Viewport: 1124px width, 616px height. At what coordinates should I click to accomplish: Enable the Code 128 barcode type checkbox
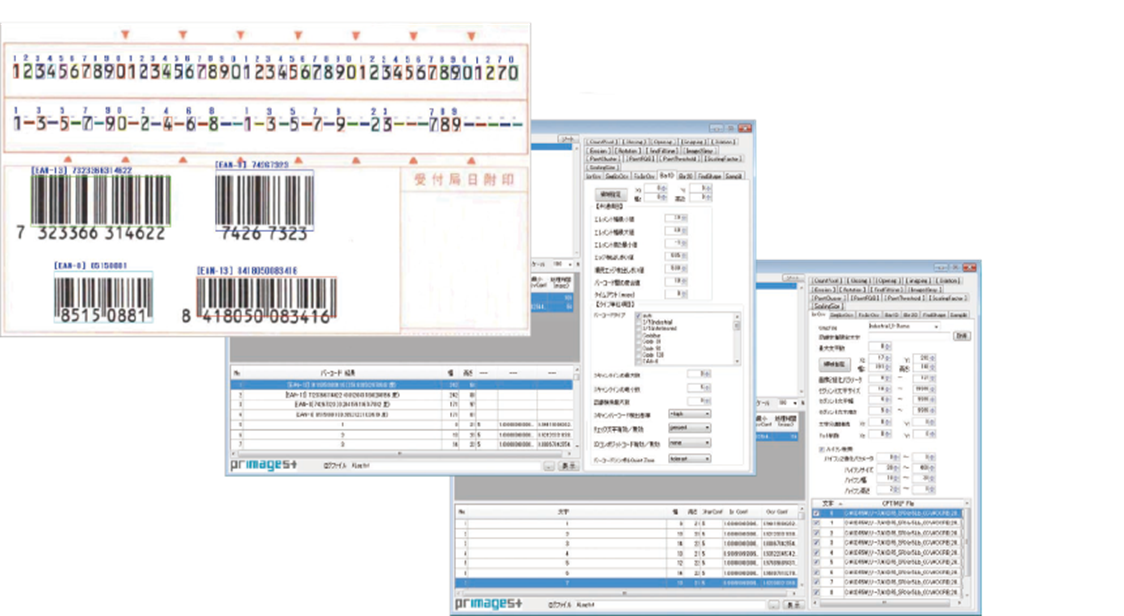point(637,354)
